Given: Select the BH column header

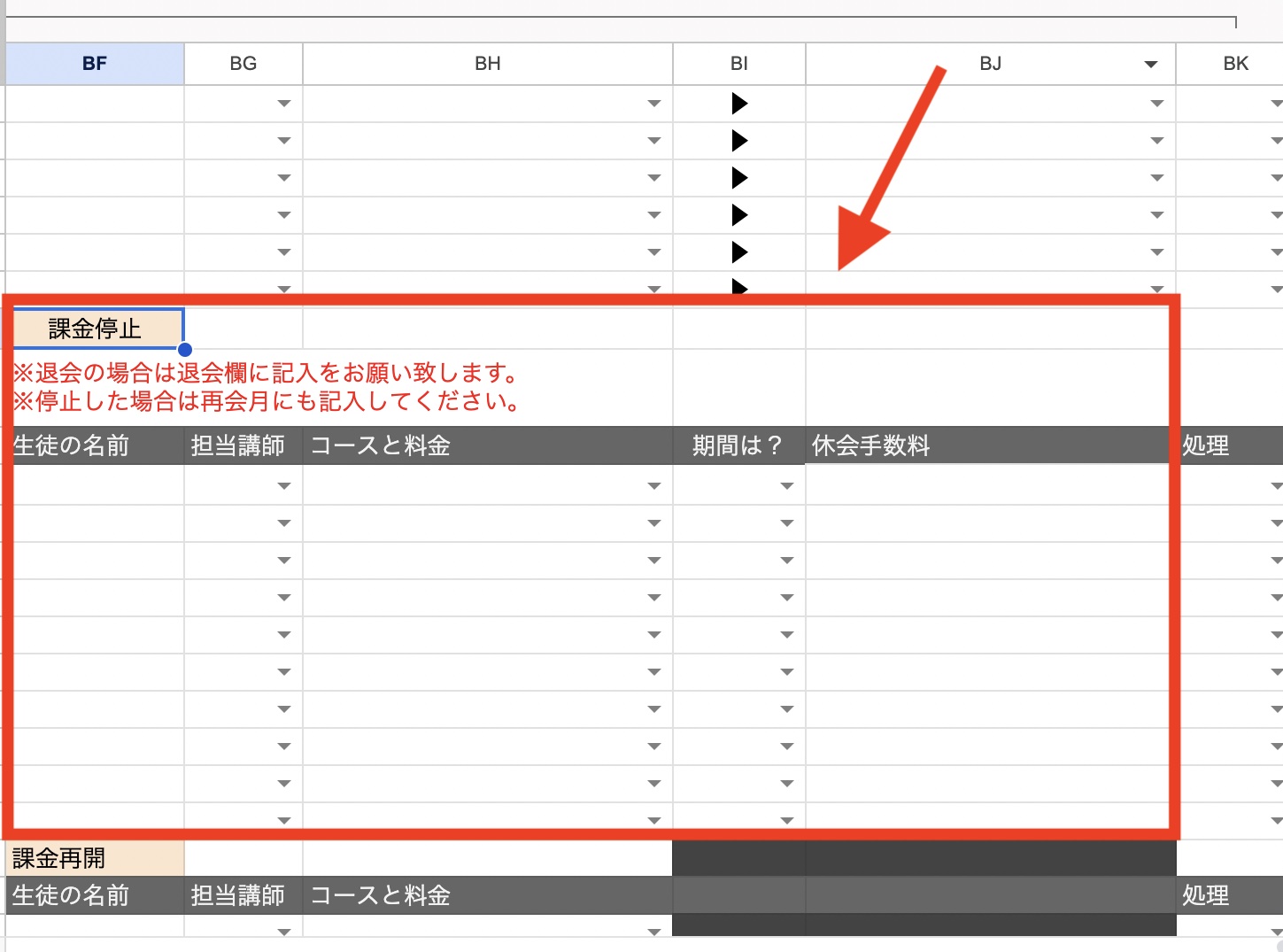Looking at the screenshot, I should pos(487,64).
